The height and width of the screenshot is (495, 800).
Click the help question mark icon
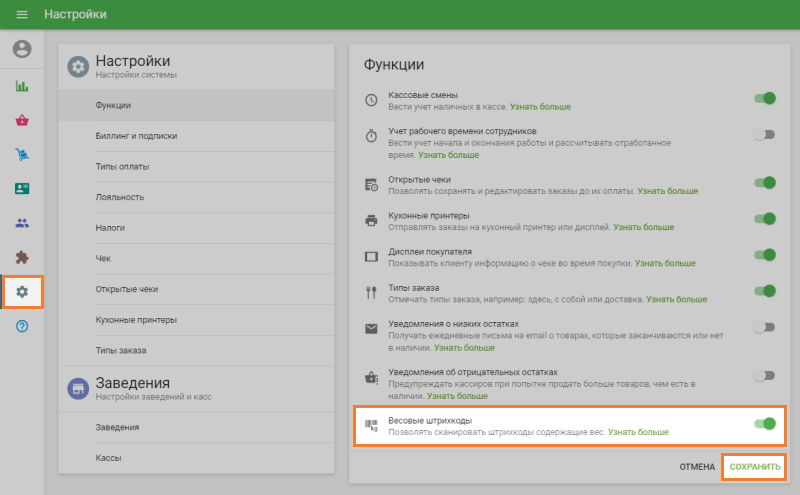point(22,326)
